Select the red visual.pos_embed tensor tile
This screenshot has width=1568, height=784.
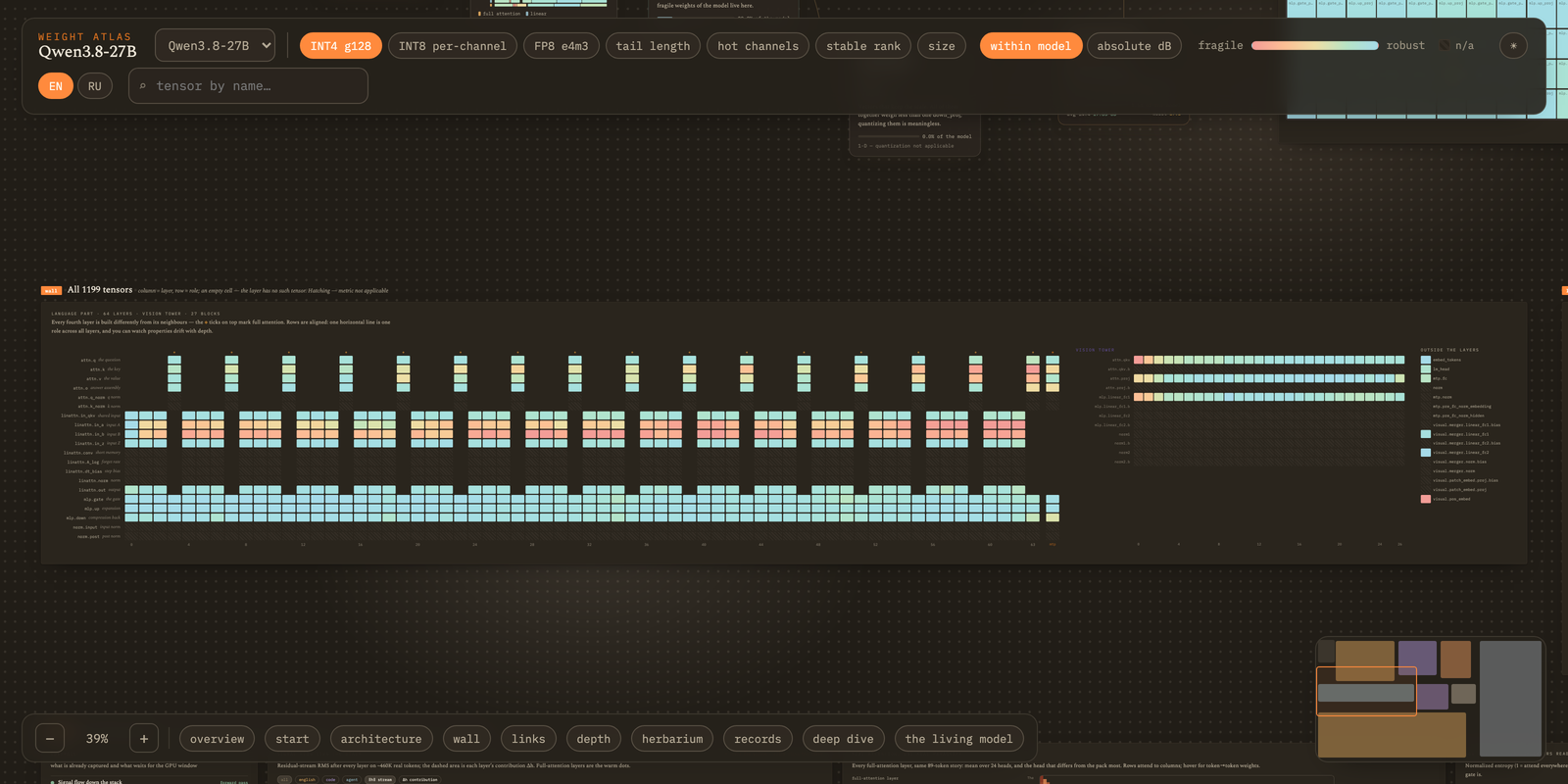click(1426, 499)
